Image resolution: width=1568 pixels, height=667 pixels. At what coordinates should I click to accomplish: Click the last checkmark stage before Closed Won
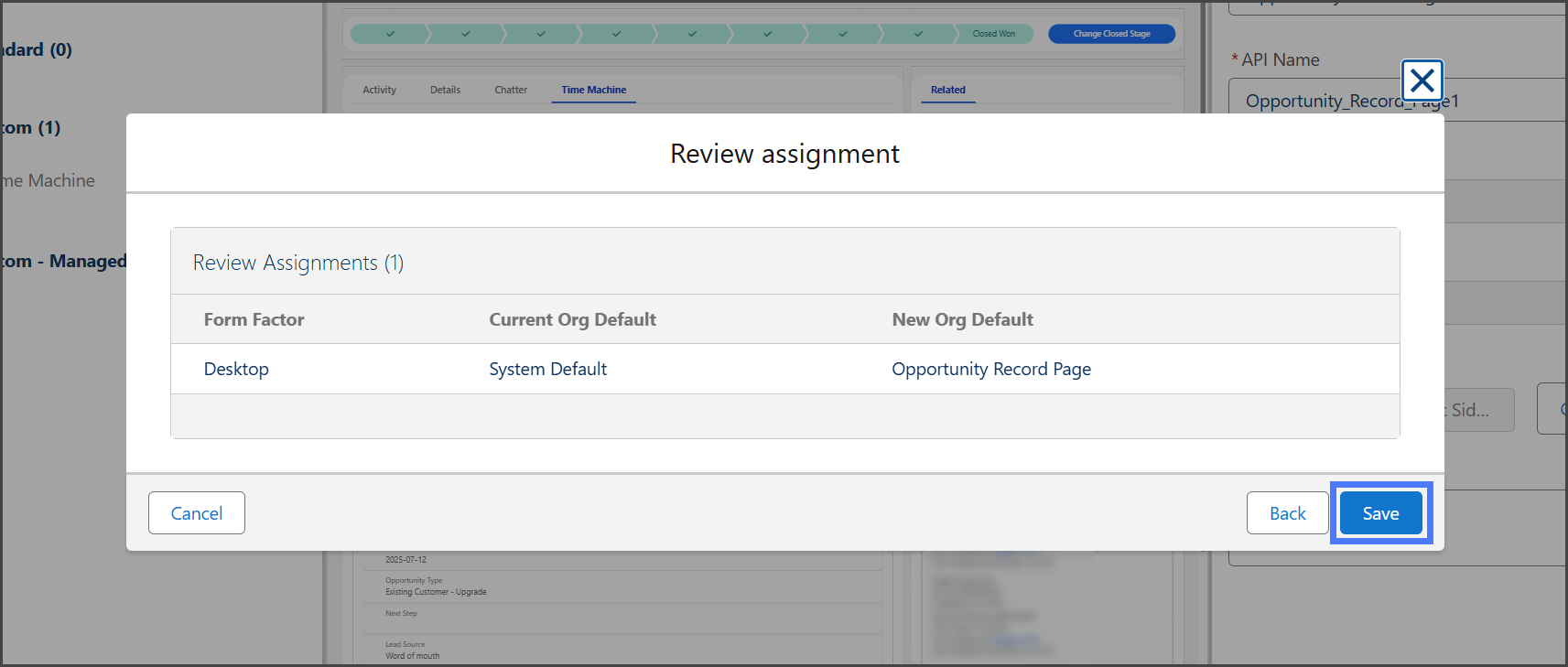click(917, 34)
